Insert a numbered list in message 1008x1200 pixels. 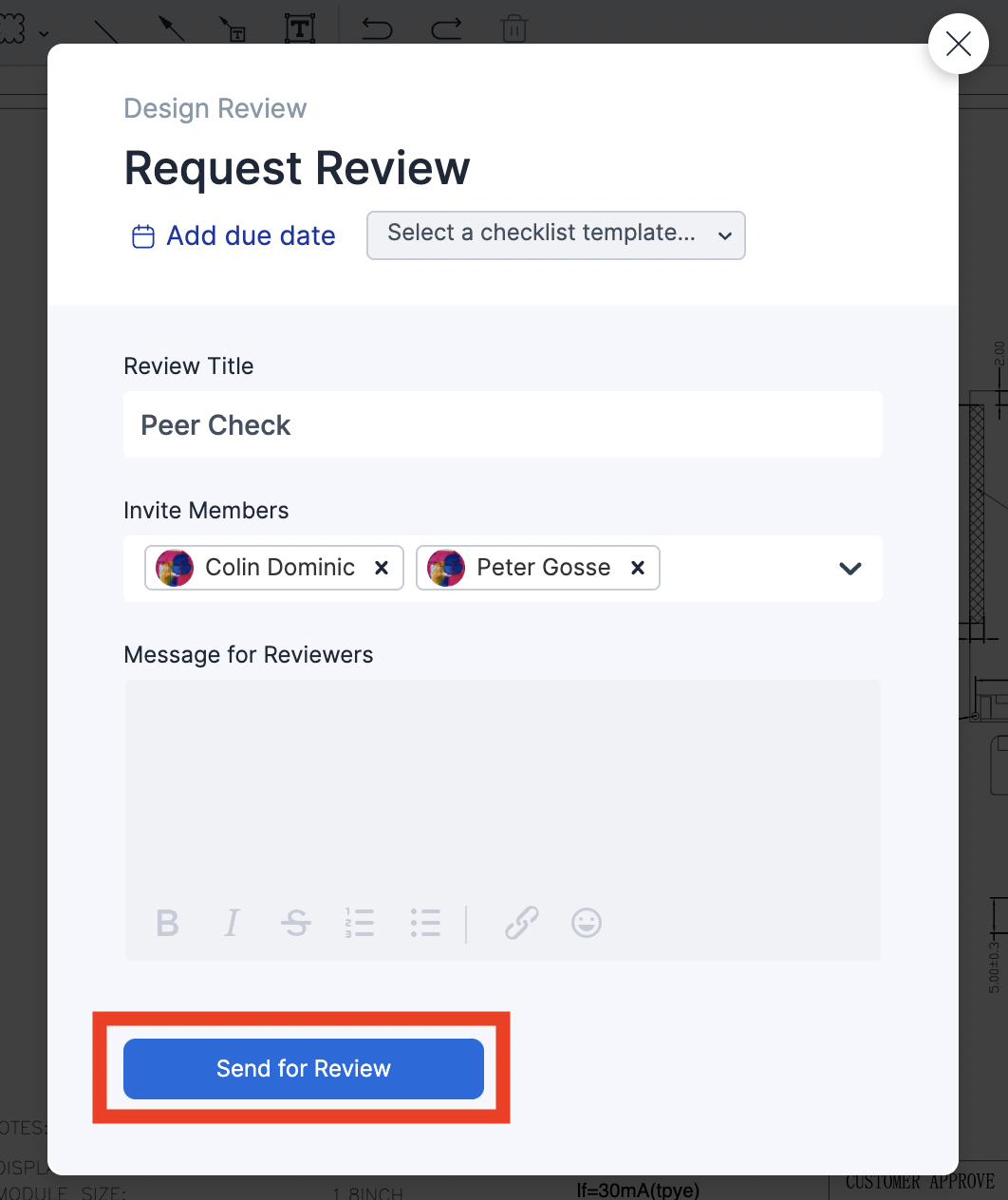360,923
